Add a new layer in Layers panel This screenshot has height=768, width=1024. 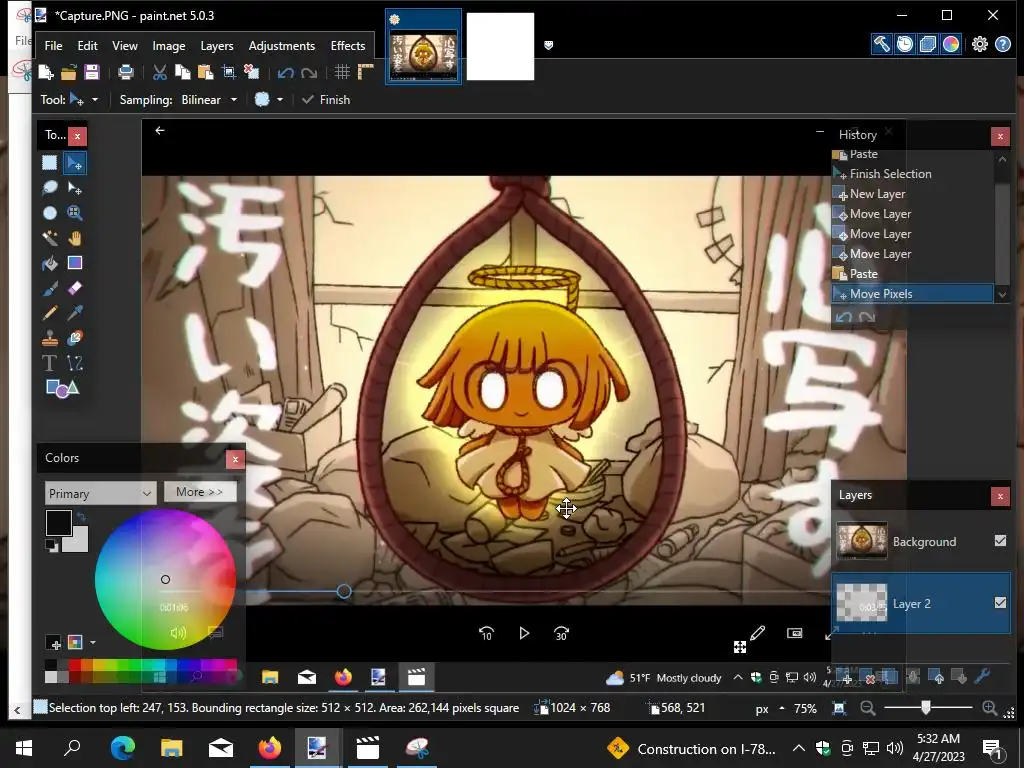[846, 678]
